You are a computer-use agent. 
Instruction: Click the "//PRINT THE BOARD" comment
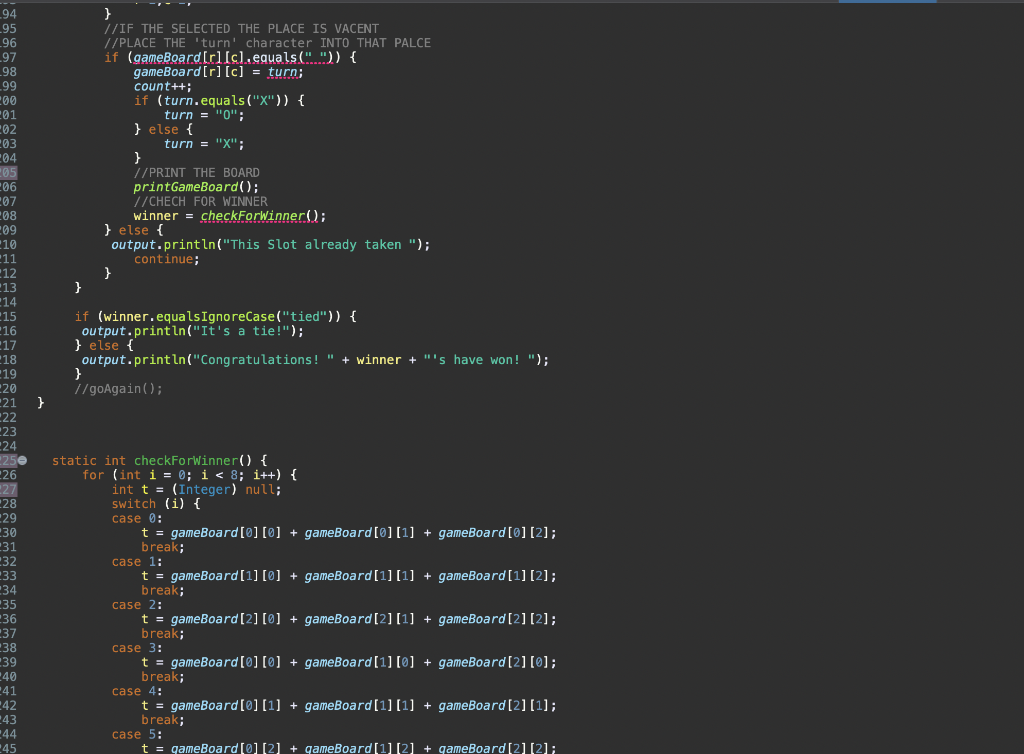pos(197,172)
